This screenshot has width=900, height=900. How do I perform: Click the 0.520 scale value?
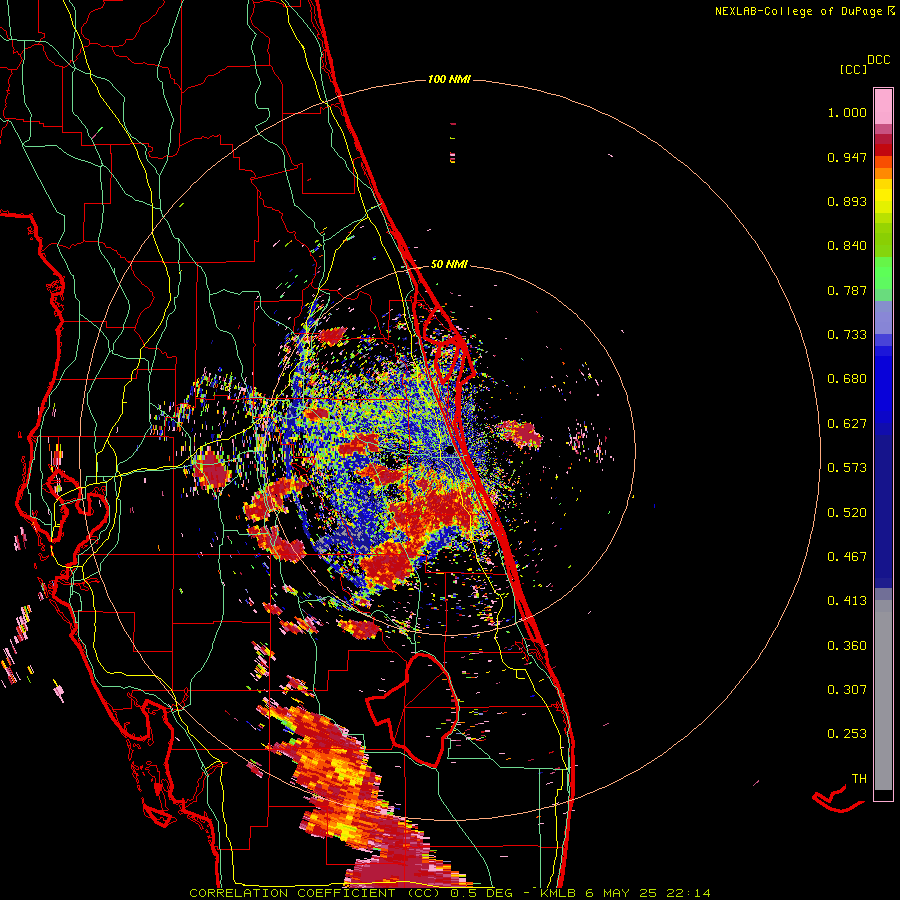coord(847,513)
